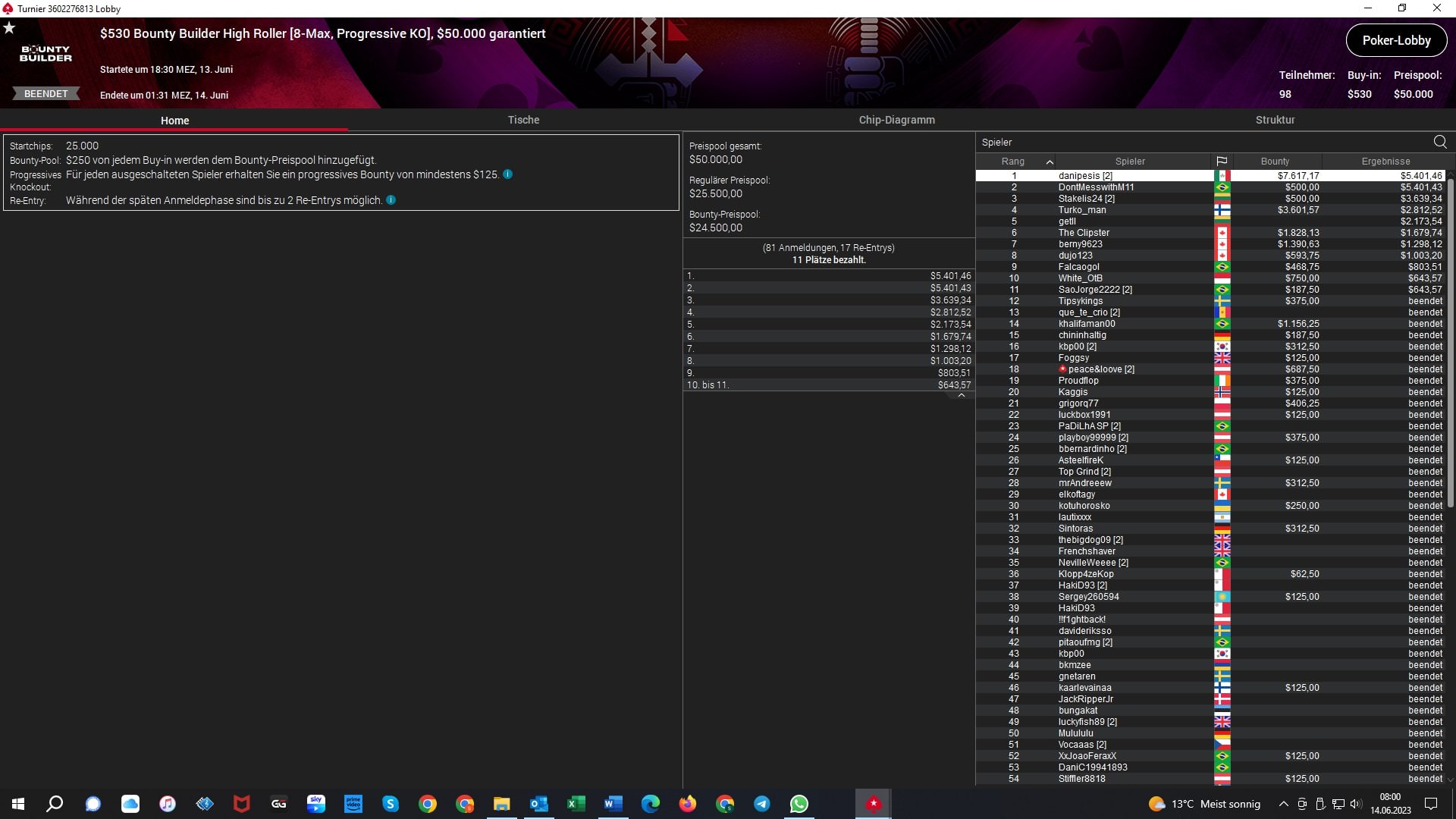Sort players by country flag column
Image resolution: width=1456 pixels, height=819 pixels.
pos(1221,162)
